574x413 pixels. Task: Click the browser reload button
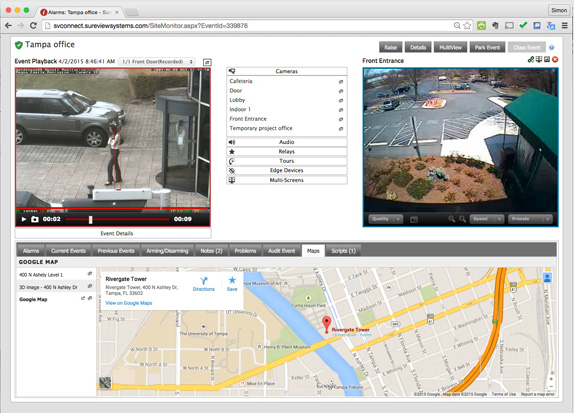(33, 26)
